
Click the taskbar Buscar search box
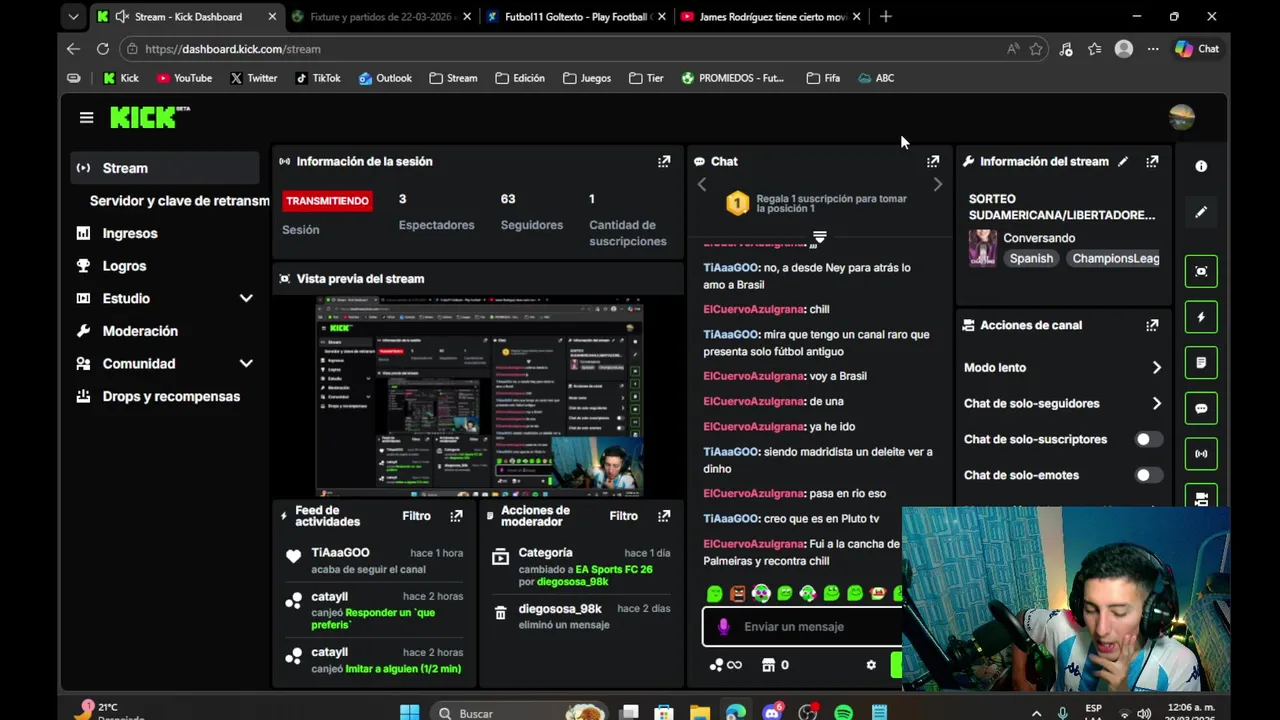[520, 713]
